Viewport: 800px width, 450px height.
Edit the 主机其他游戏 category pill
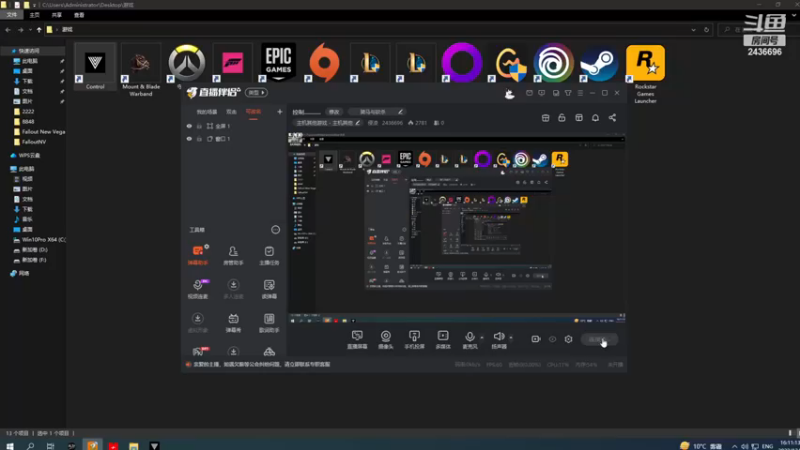pos(329,123)
